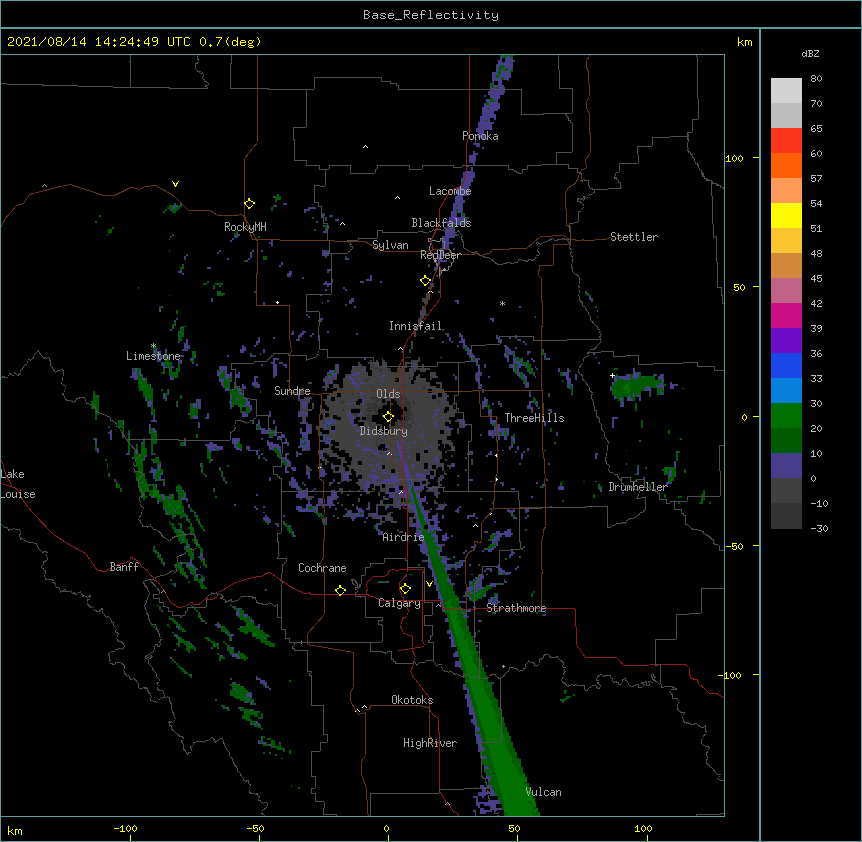Click the Innisfail city label
Image resolution: width=862 pixels, height=842 pixels.
pos(416,326)
